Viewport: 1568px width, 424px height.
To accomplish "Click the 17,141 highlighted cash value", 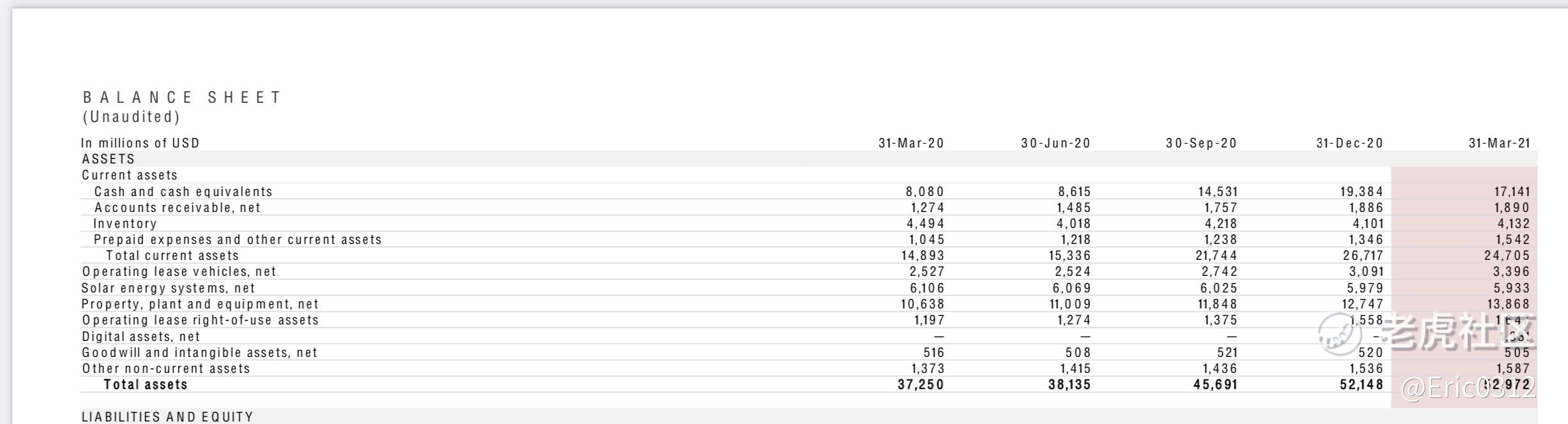I will 1512,192.
